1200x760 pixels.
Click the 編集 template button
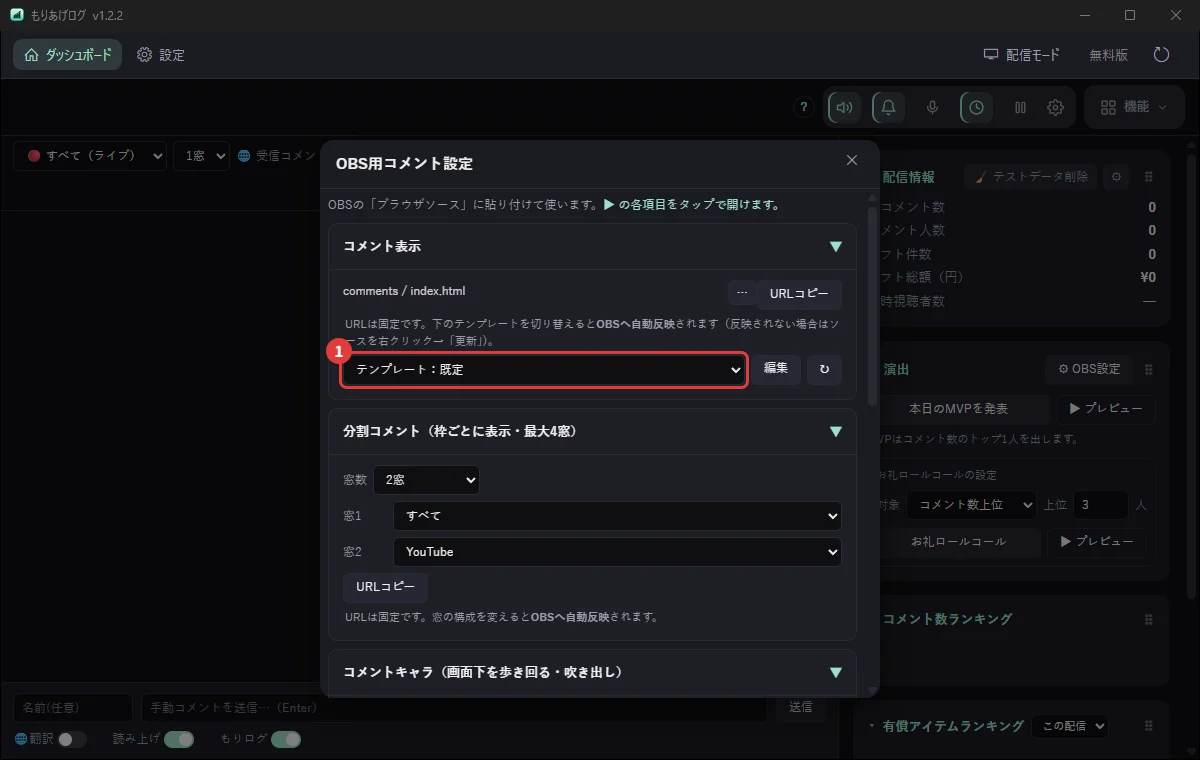pyautogui.click(x=776, y=369)
